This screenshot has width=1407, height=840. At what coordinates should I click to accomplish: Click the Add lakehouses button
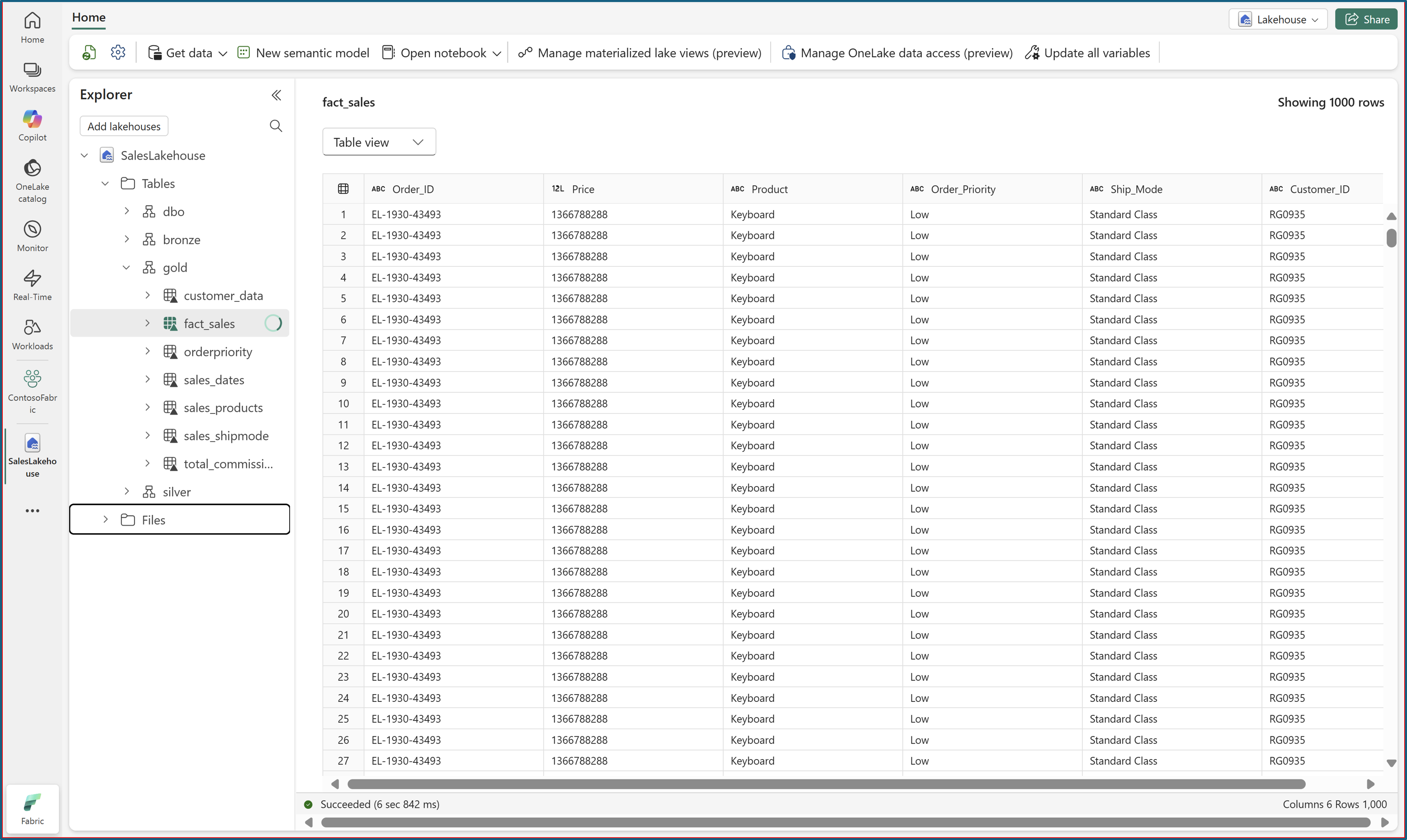124,126
